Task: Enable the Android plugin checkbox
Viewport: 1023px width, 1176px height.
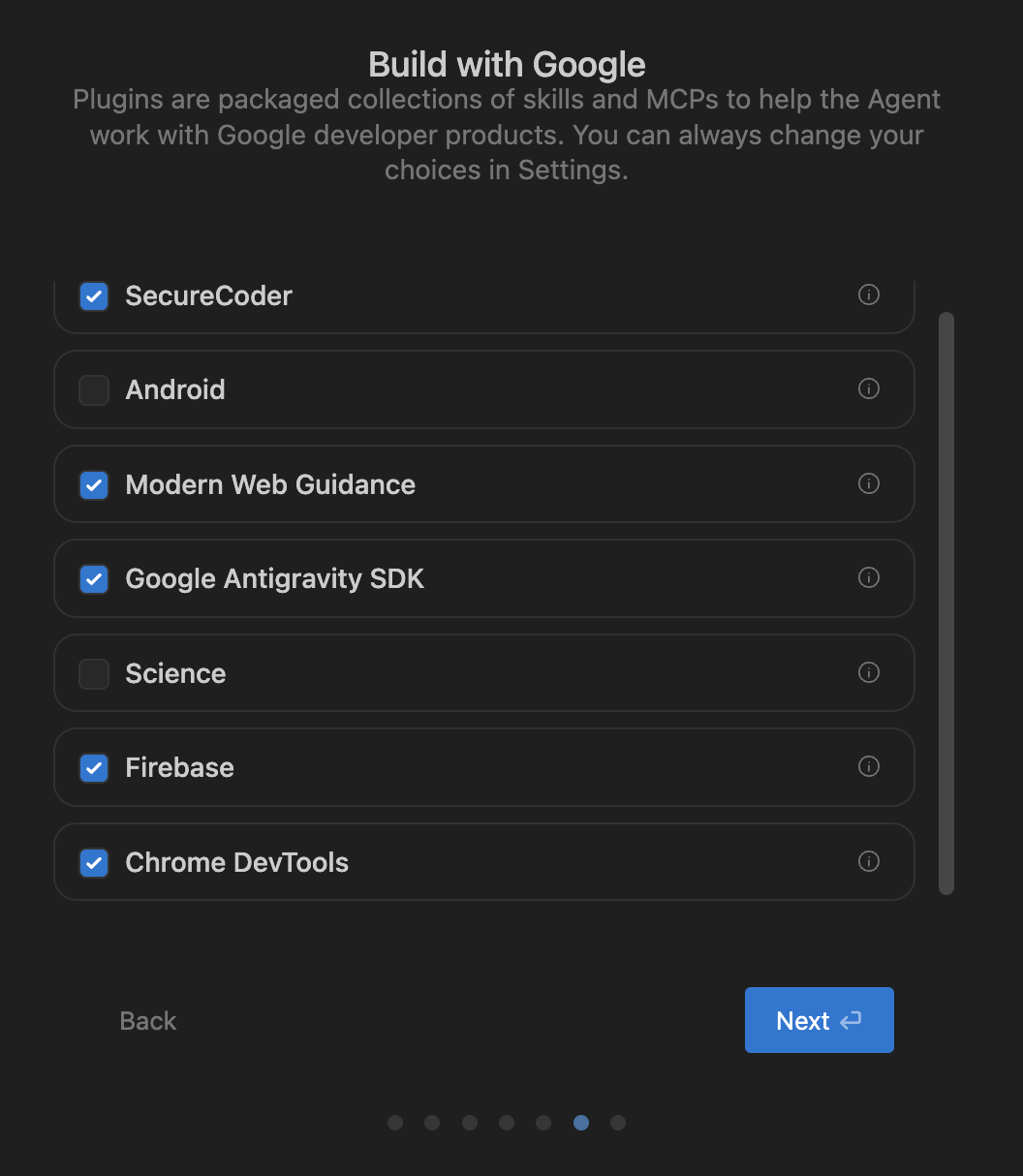Action: click(94, 389)
